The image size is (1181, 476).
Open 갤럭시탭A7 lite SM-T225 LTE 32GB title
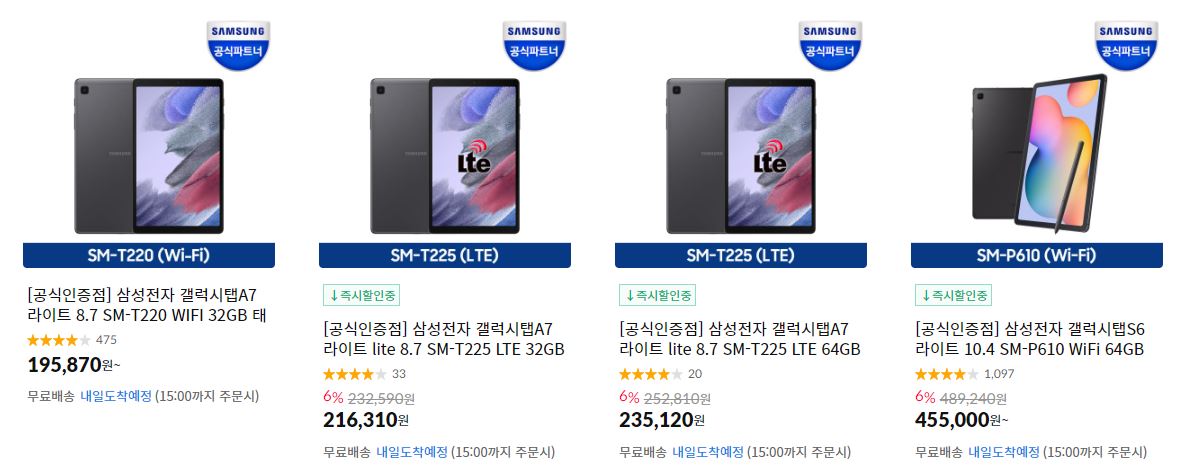(x=444, y=339)
